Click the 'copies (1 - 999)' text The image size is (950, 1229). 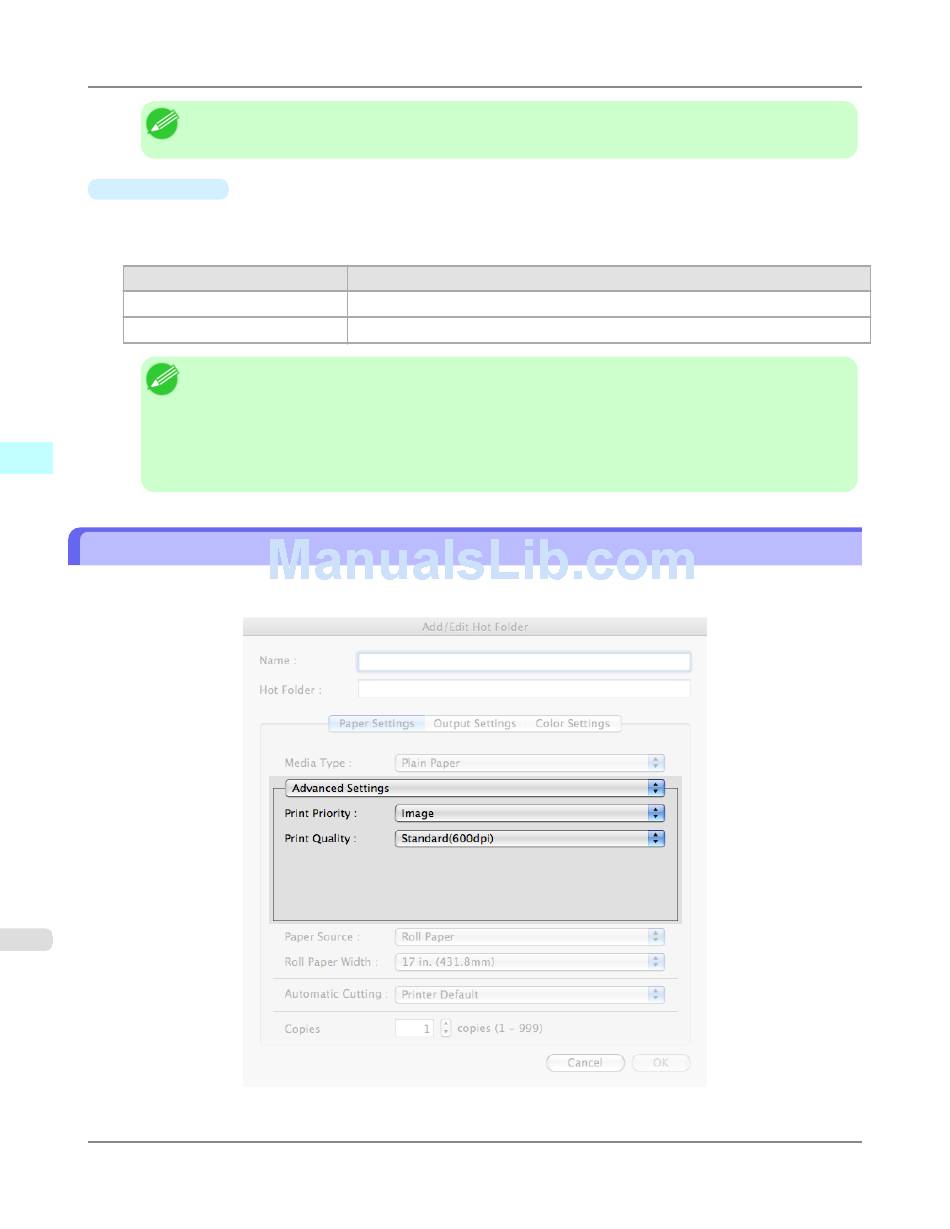coord(500,1028)
